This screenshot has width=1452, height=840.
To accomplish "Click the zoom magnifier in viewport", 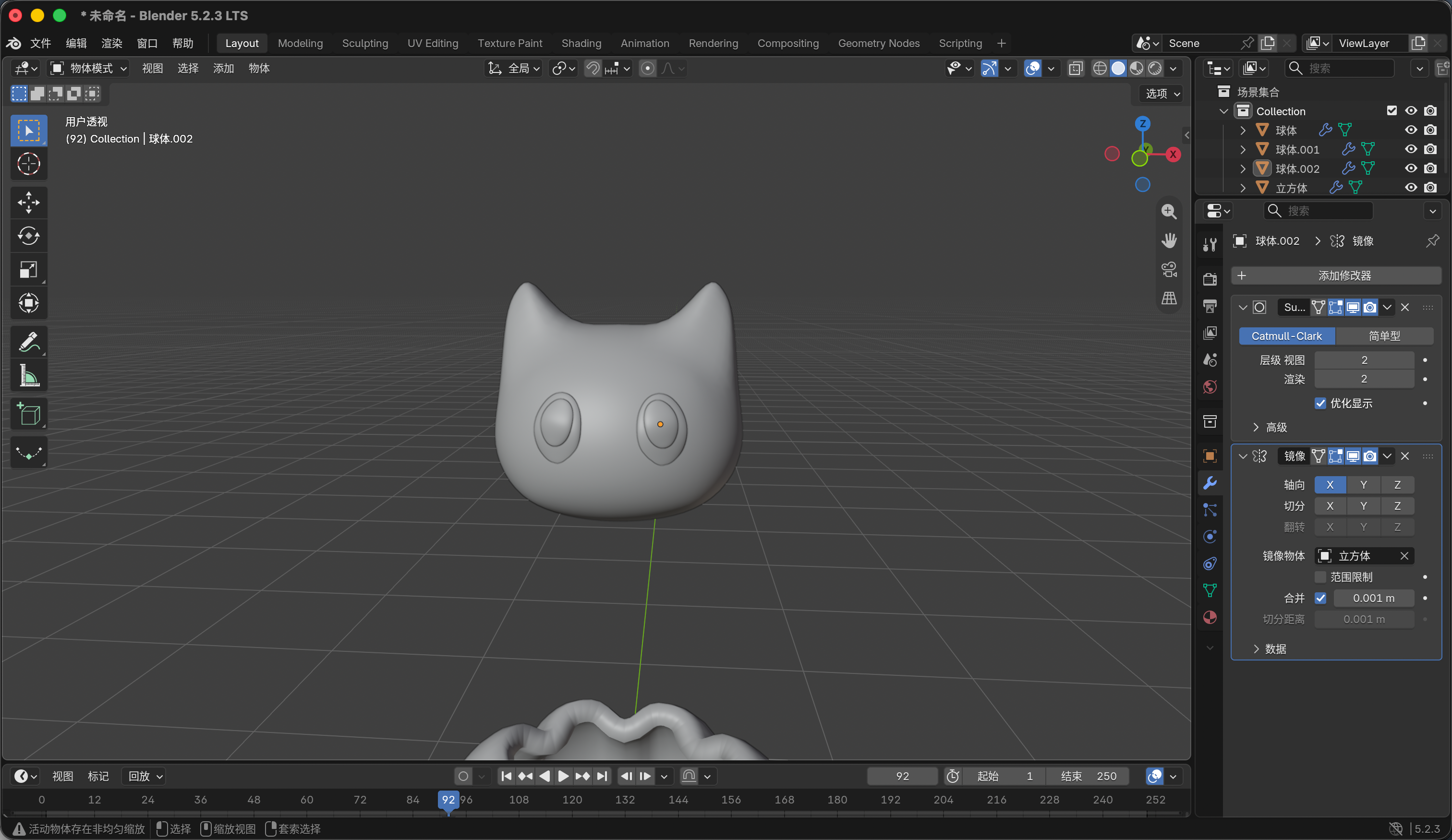I will tap(1169, 212).
